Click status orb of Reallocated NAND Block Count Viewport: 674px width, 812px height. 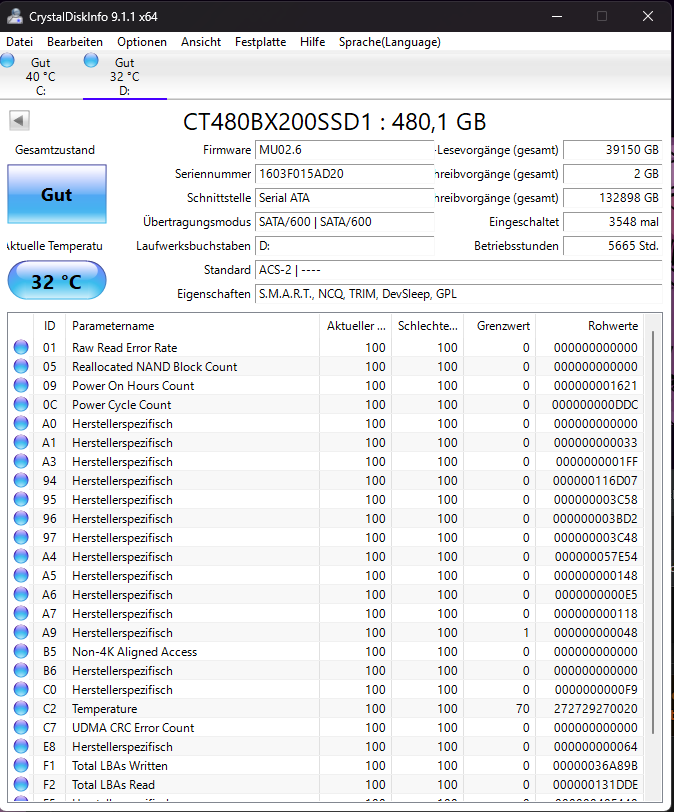[21, 366]
